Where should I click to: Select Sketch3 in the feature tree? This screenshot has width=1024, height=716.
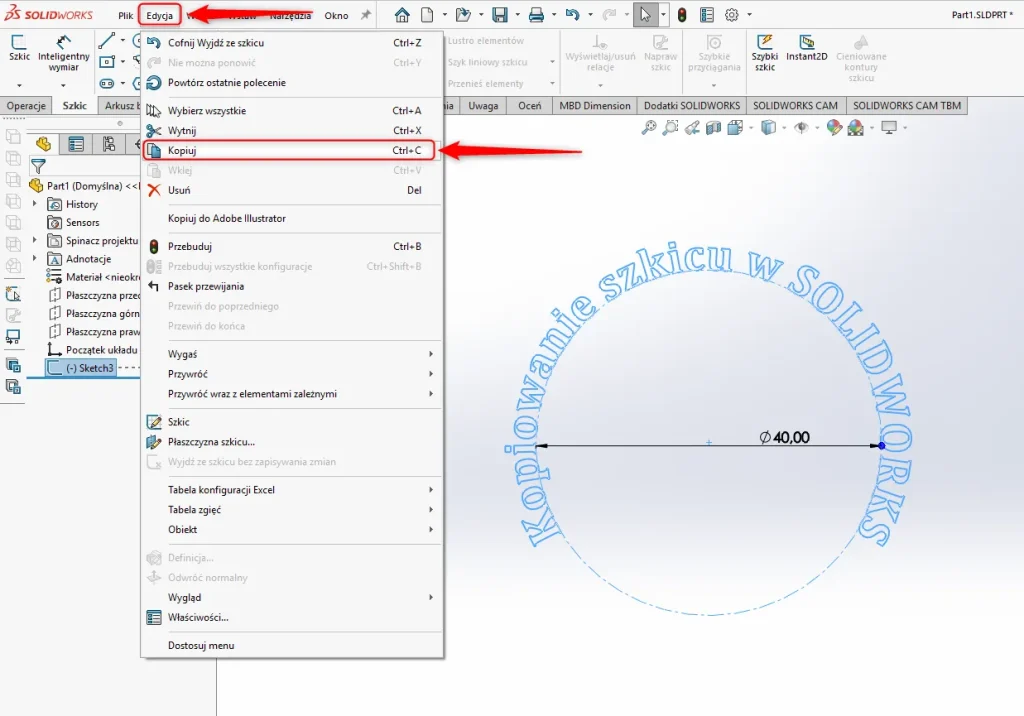click(x=82, y=368)
